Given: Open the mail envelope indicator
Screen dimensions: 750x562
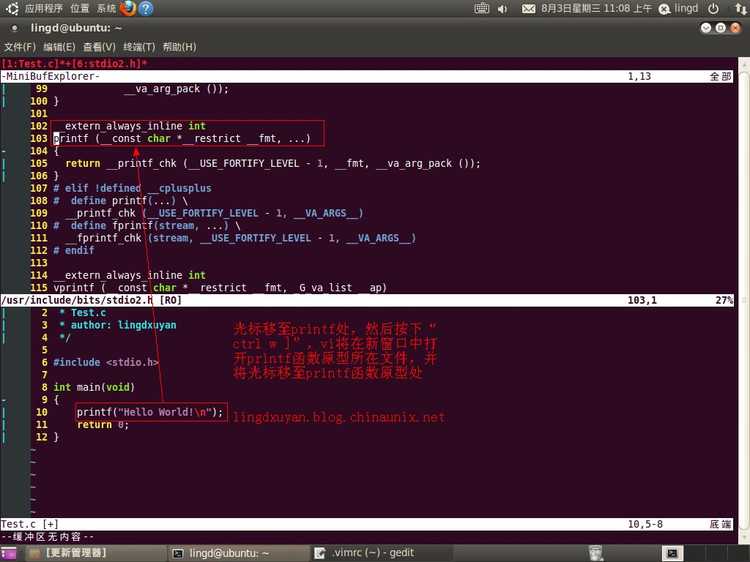Looking at the screenshot, I should click(x=528, y=9).
